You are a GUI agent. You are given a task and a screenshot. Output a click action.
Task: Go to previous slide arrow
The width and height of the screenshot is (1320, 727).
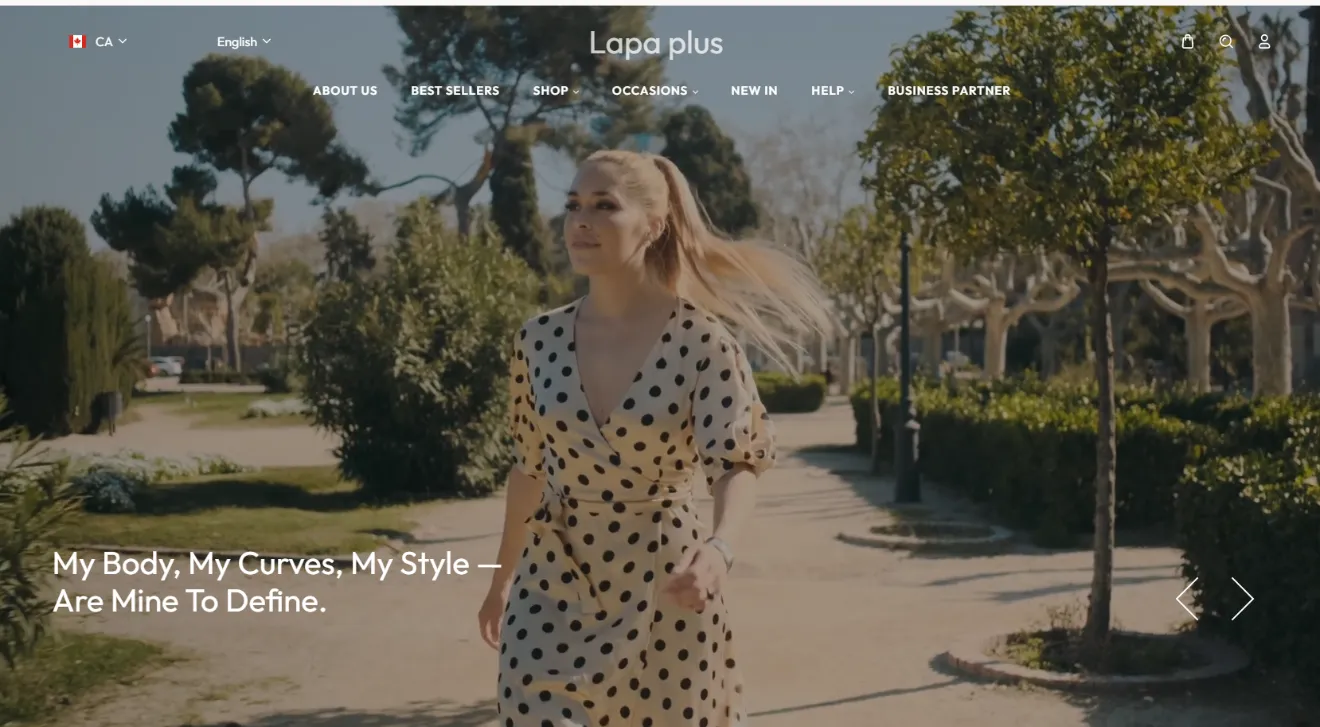pos(1187,598)
